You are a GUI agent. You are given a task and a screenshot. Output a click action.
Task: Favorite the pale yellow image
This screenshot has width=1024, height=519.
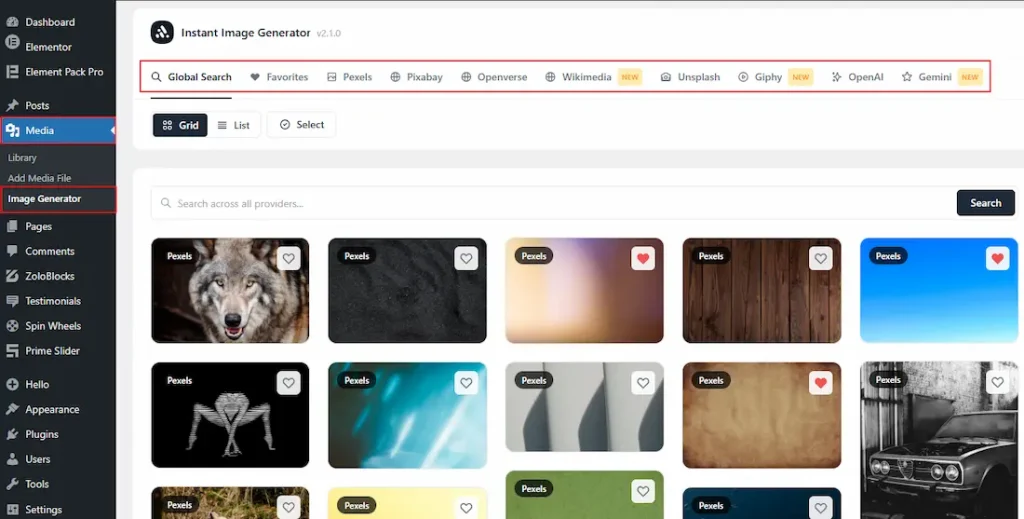tap(466, 507)
